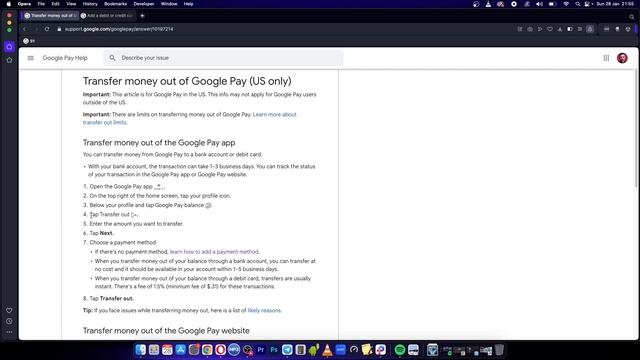The image size is (640, 360).
Task: Open Launchpad from the Dock
Action: pyautogui.click(x=154, y=350)
